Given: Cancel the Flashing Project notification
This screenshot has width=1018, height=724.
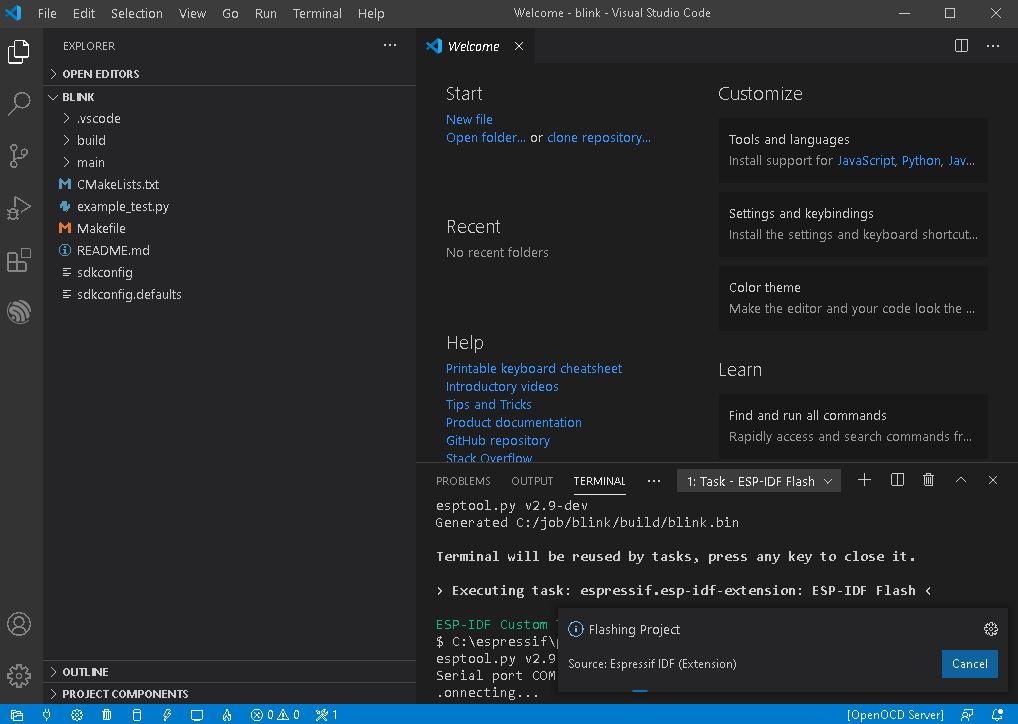Looking at the screenshot, I should (x=969, y=664).
